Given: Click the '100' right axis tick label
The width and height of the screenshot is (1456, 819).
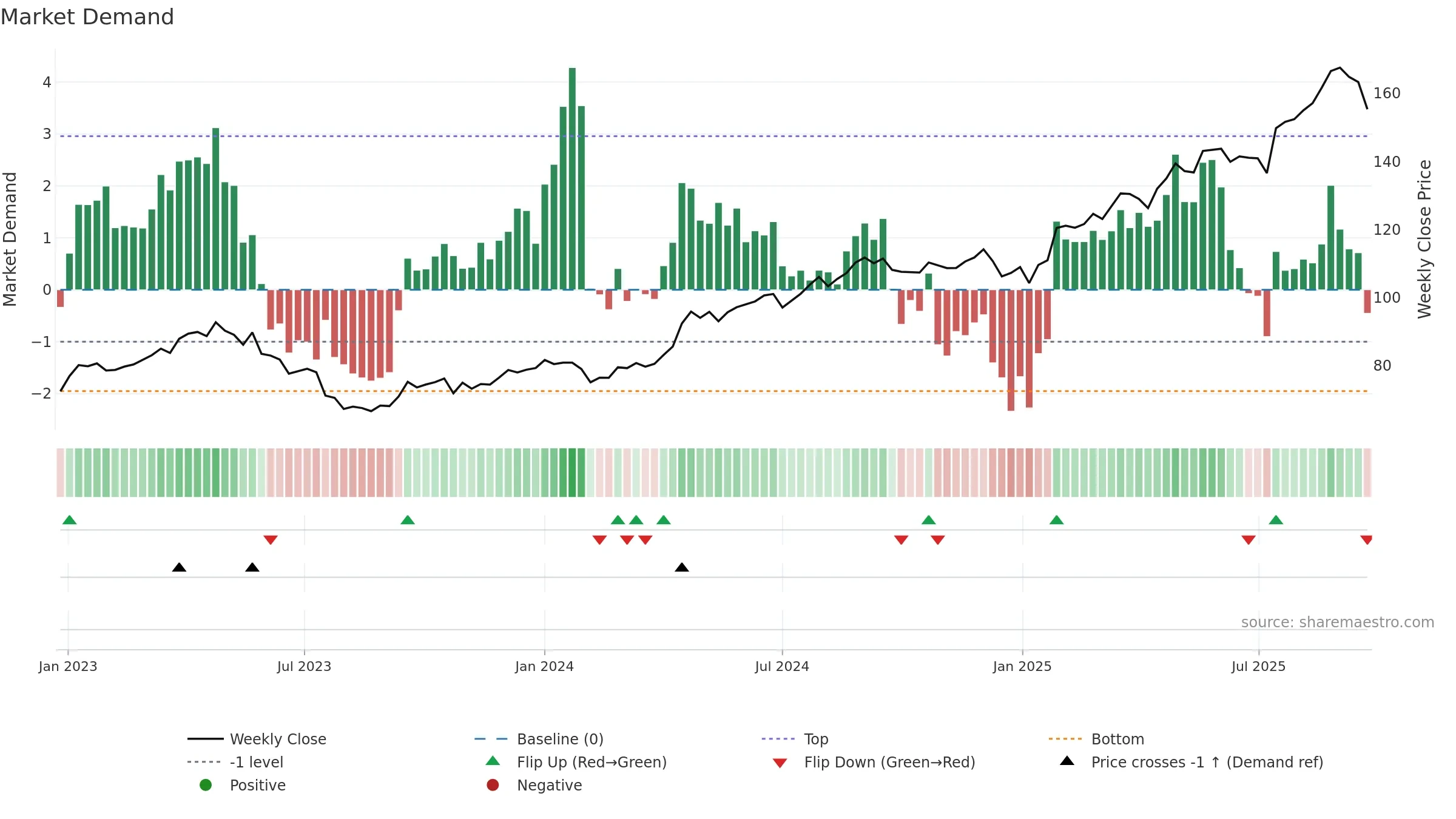Looking at the screenshot, I should pos(1387,297).
